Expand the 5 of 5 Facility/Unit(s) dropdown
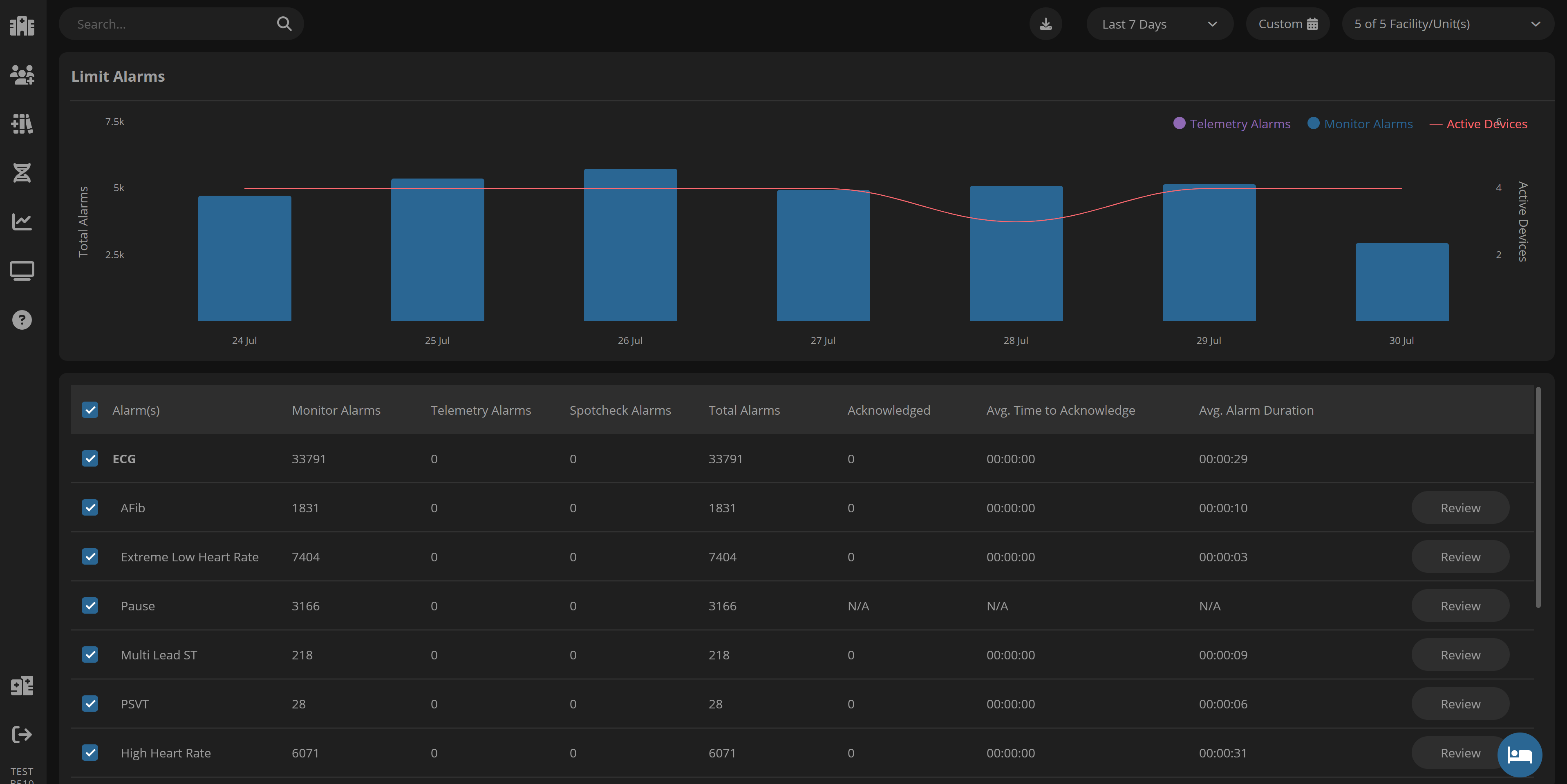1567x784 pixels. click(x=1448, y=24)
